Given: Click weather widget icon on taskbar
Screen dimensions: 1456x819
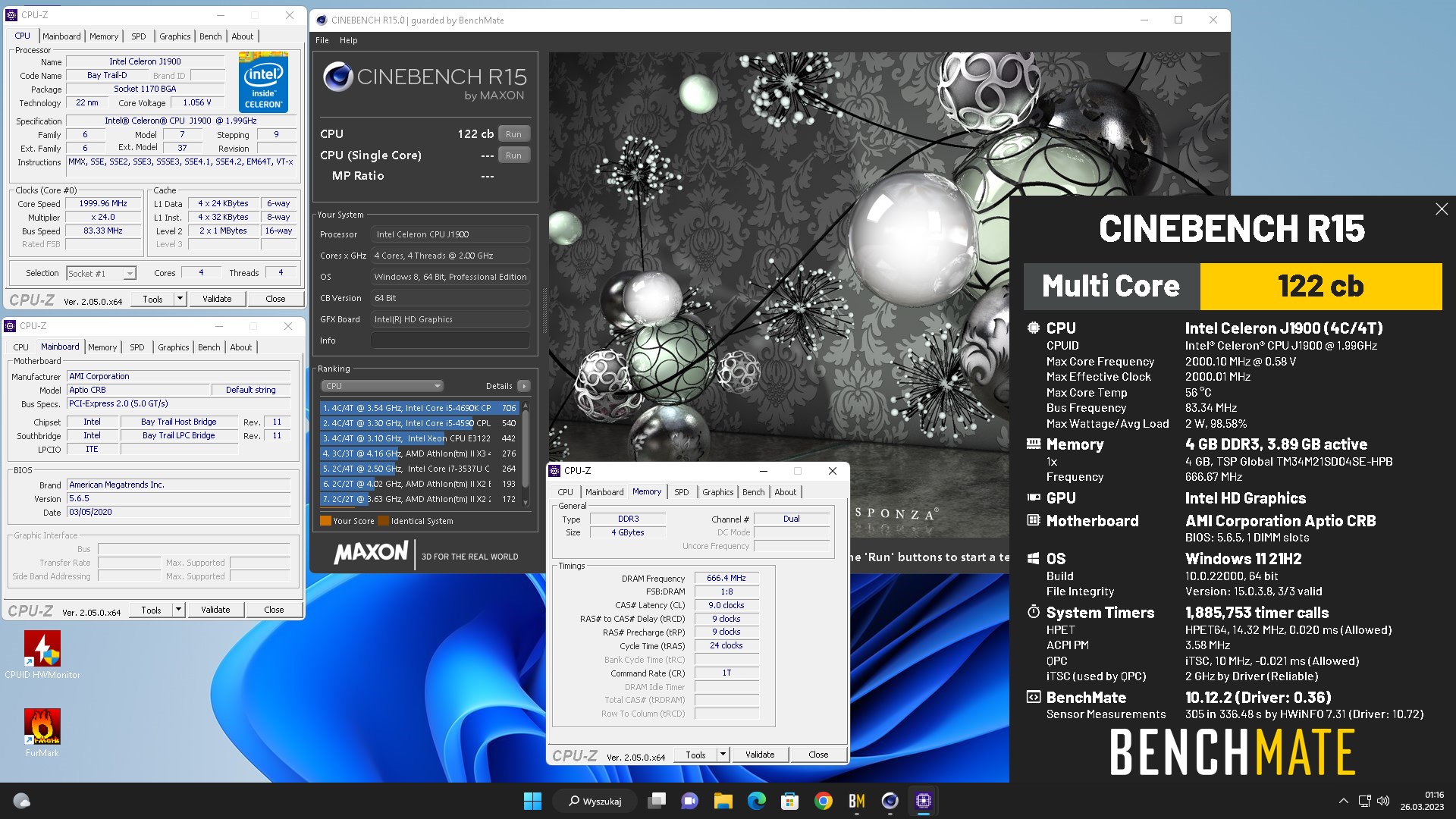Looking at the screenshot, I should (22, 801).
